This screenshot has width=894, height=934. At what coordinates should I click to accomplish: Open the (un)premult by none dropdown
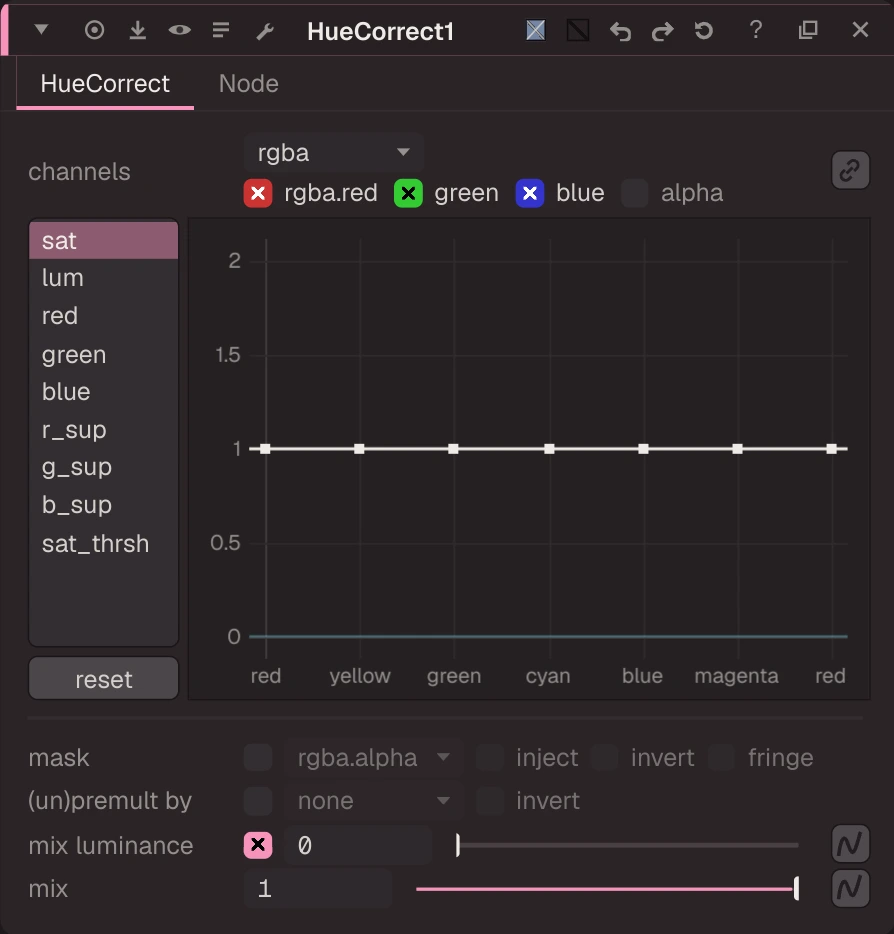[x=373, y=801]
